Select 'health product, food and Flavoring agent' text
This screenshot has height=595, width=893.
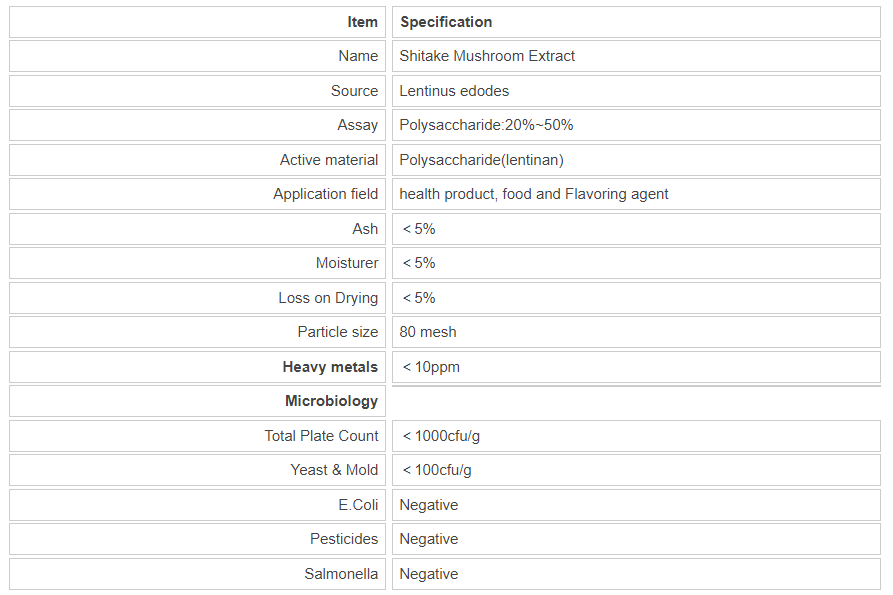pos(534,194)
